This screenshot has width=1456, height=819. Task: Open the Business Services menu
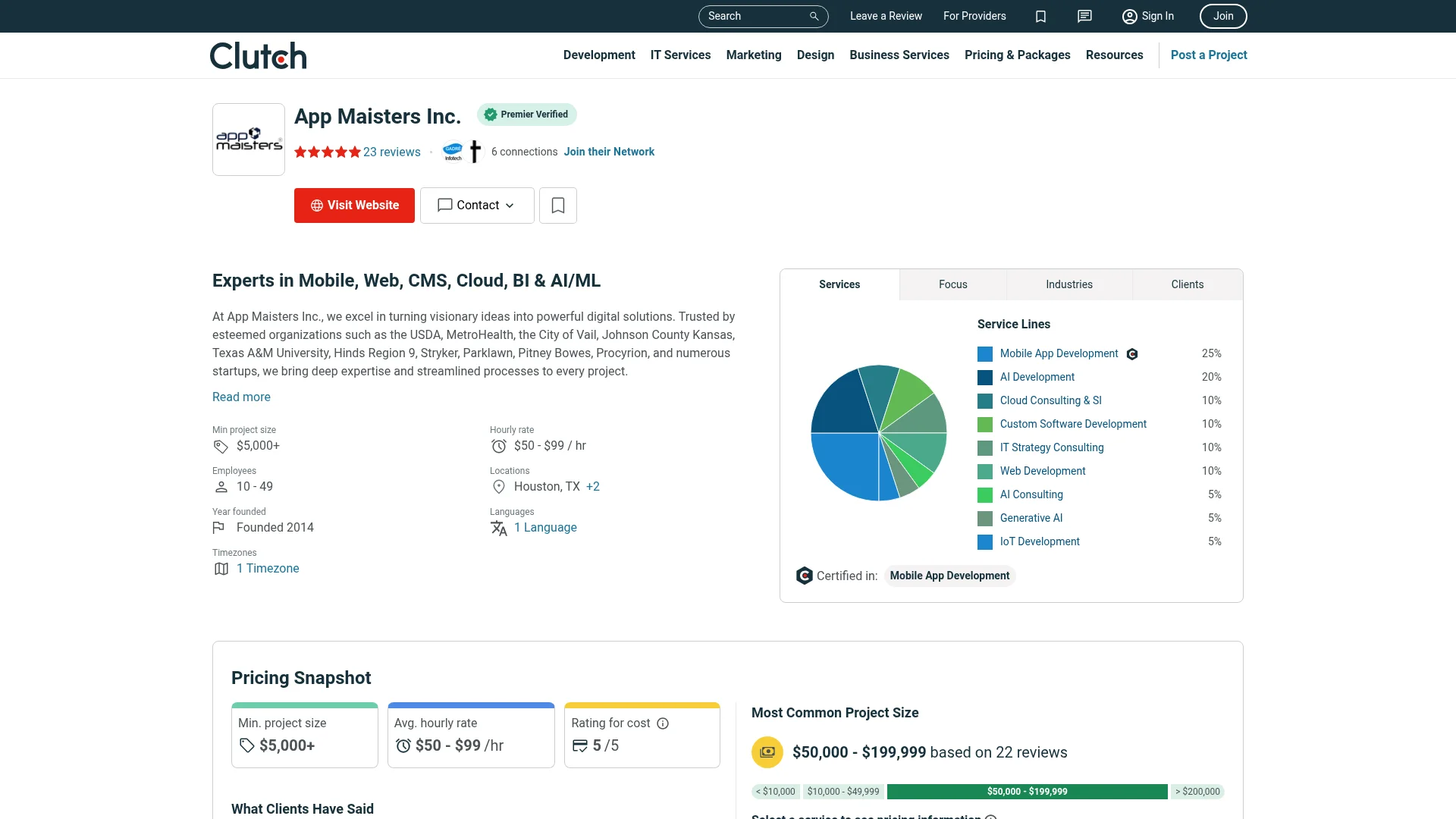(x=899, y=55)
